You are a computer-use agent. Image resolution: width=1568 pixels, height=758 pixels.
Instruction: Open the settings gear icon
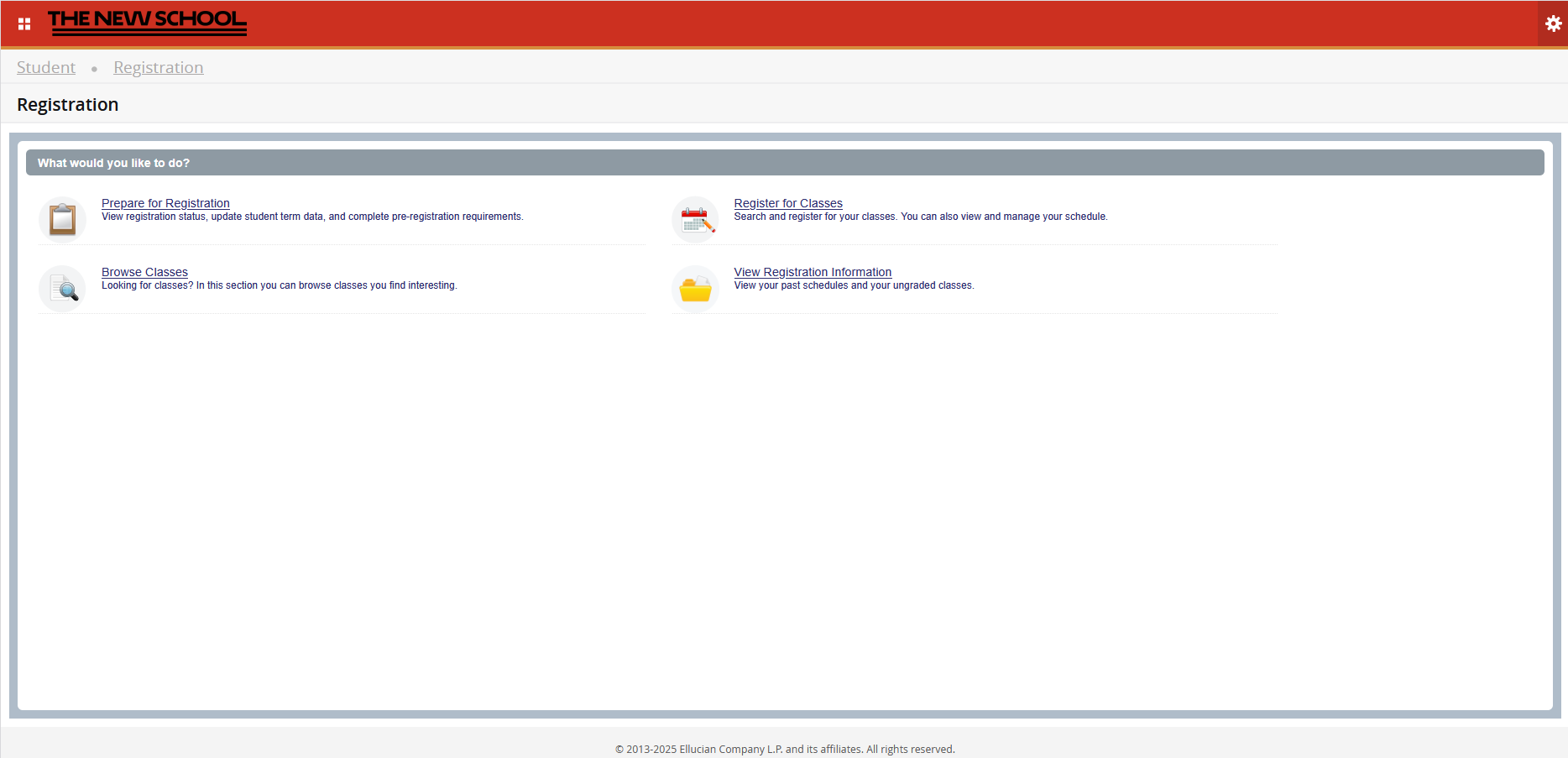[x=1553, y=24]
